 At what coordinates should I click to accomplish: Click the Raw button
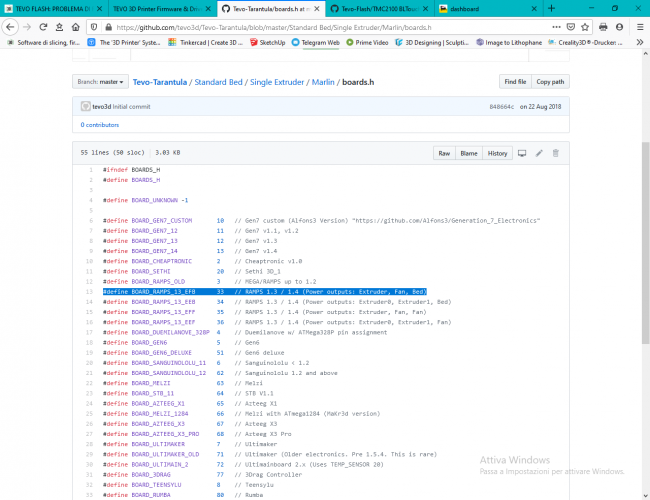click(x=444, y=153)
